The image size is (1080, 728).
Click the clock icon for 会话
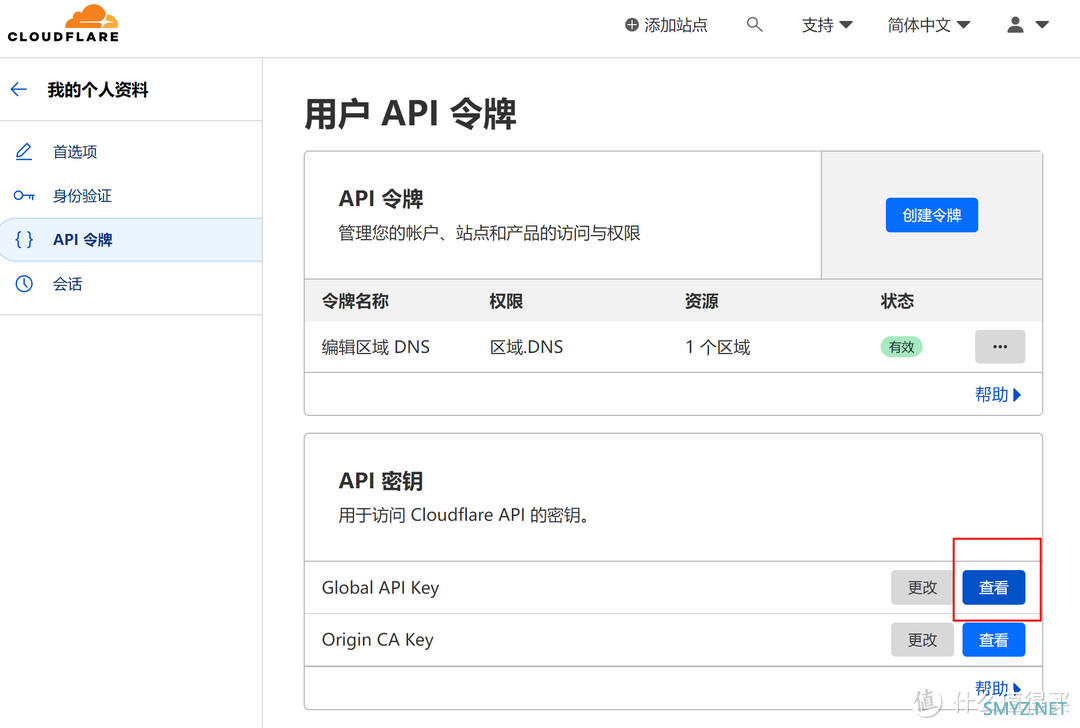(24, 284)
